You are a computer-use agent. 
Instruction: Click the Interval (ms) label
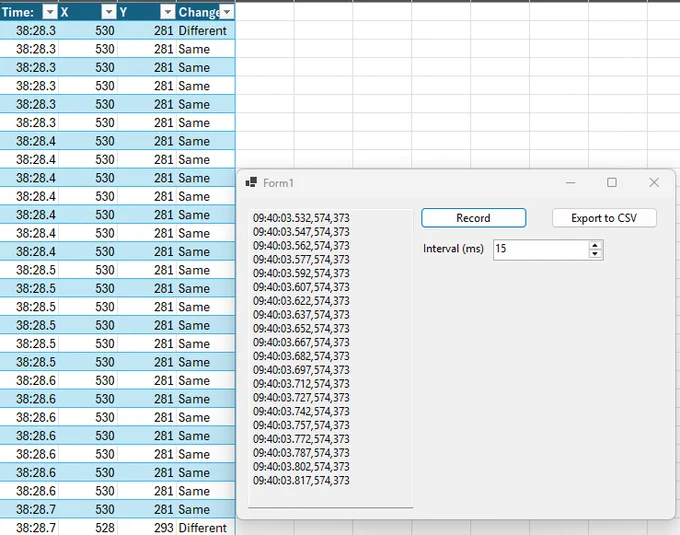(453, 249)
